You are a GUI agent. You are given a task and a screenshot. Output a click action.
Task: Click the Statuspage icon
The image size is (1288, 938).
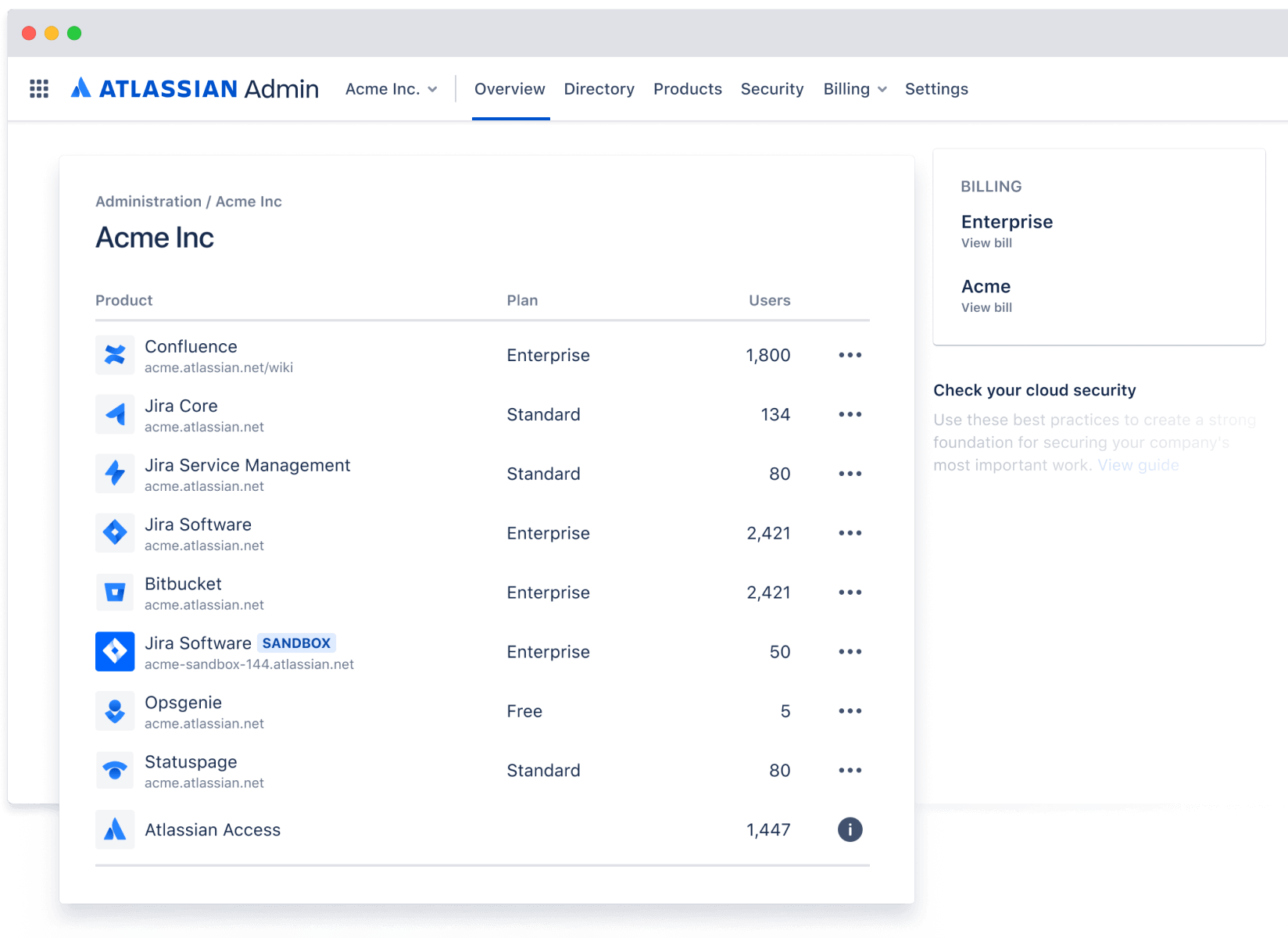115,770
